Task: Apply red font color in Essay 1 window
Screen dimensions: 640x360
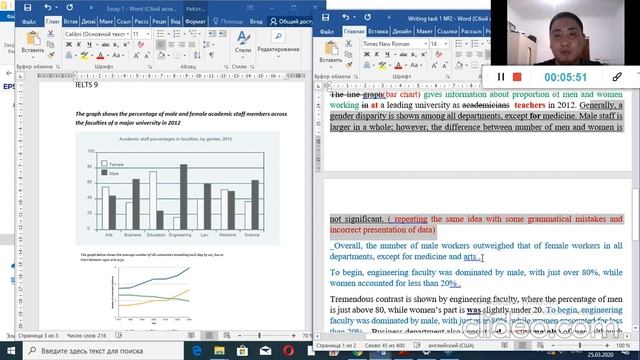Action: click(x=100, y=55)
